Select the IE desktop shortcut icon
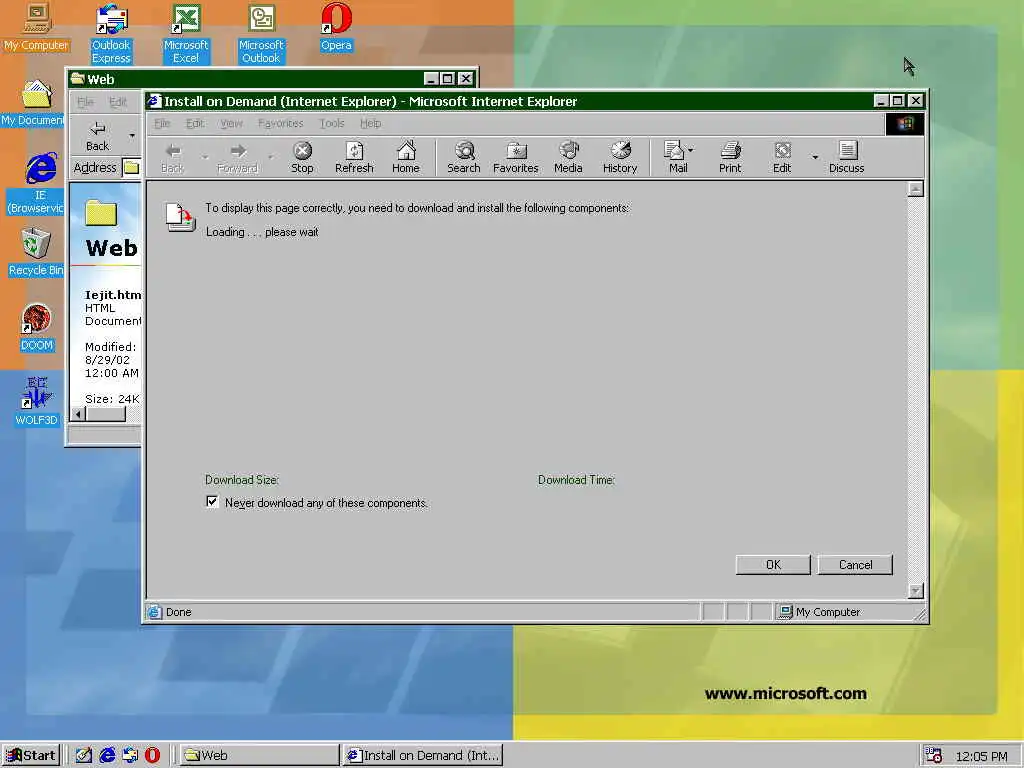 pyautogui.click(x=39, y=183)
